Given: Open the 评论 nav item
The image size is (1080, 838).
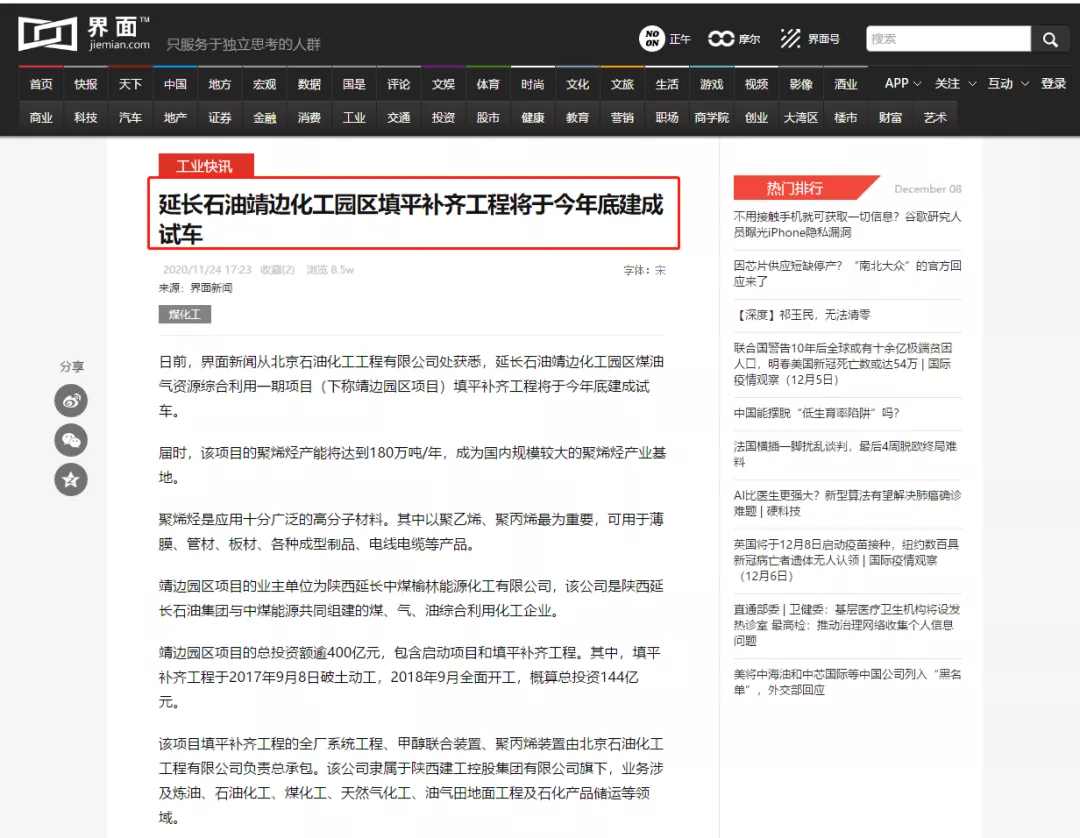Looking at the screenshot, I should [399, 84].
